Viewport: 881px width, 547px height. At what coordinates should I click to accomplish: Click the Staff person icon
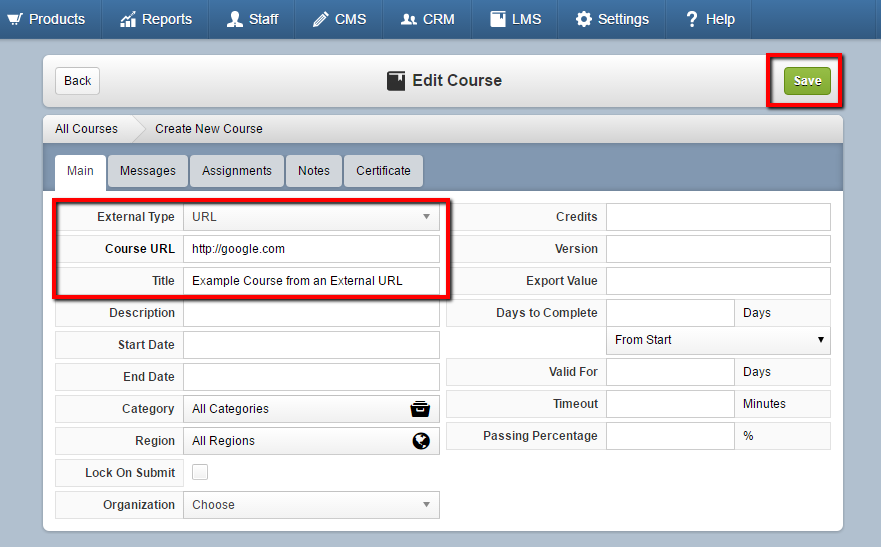[234, 19]
